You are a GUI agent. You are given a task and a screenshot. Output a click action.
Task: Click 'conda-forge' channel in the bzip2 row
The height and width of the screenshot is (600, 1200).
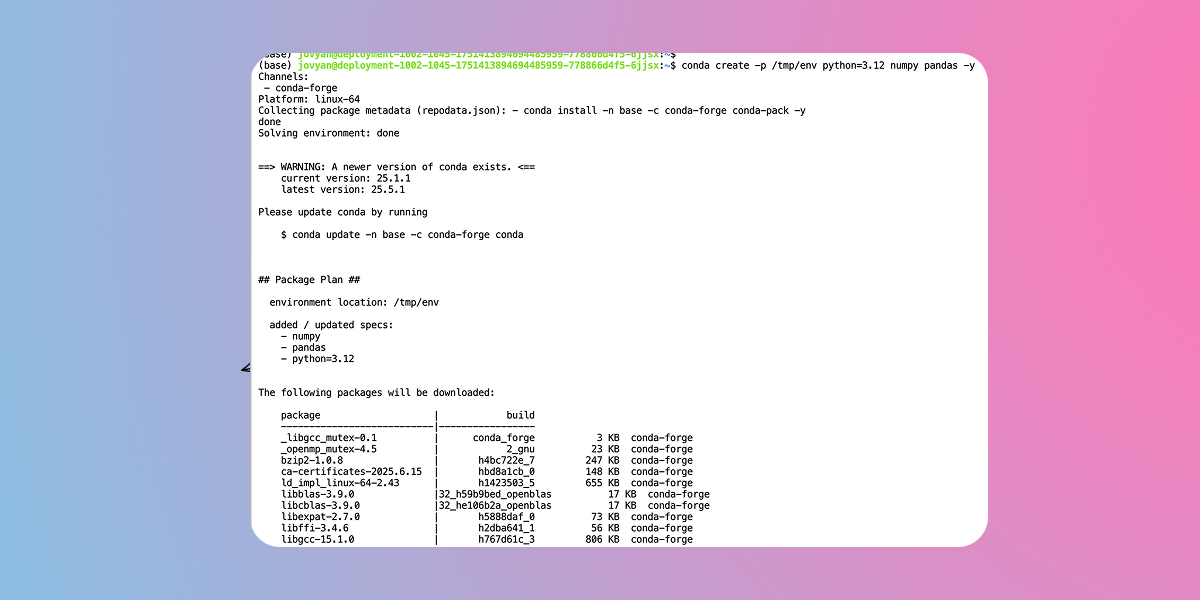tap(662, 460)
